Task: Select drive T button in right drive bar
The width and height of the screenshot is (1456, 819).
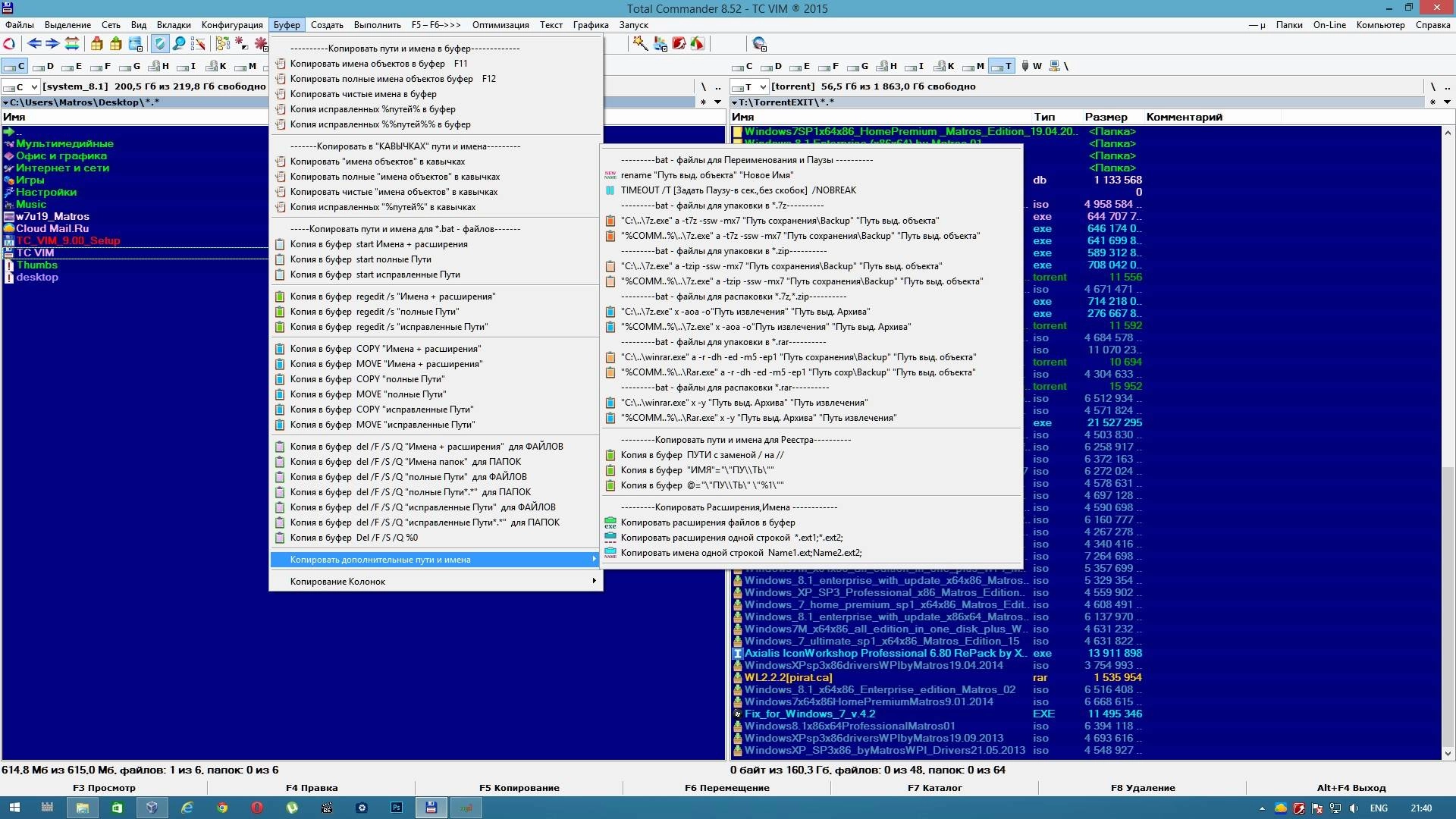Action: [1002, 66]
